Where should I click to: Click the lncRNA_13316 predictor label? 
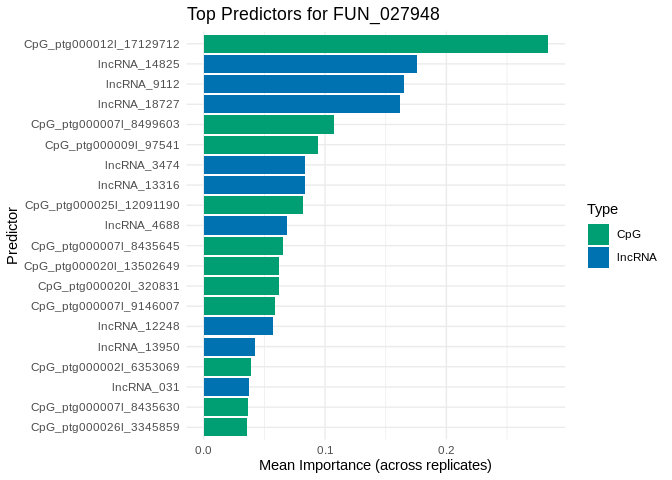138,185
